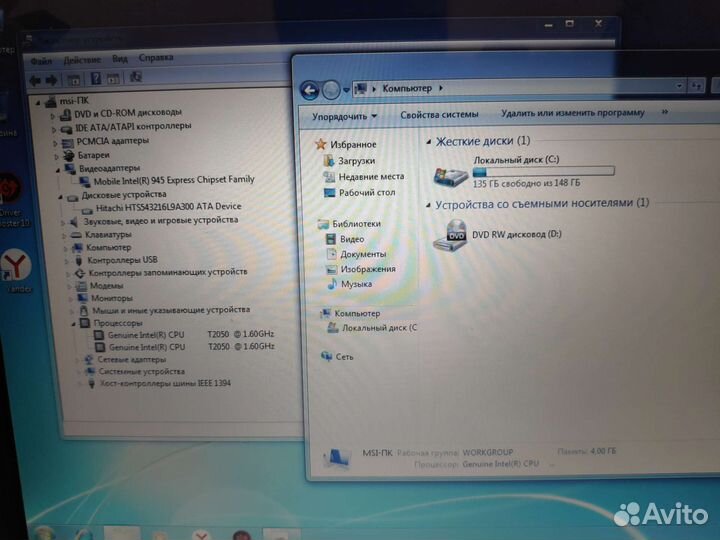Open the Упорядочить dropdown

pyautogui.click(x=344, y=117)
